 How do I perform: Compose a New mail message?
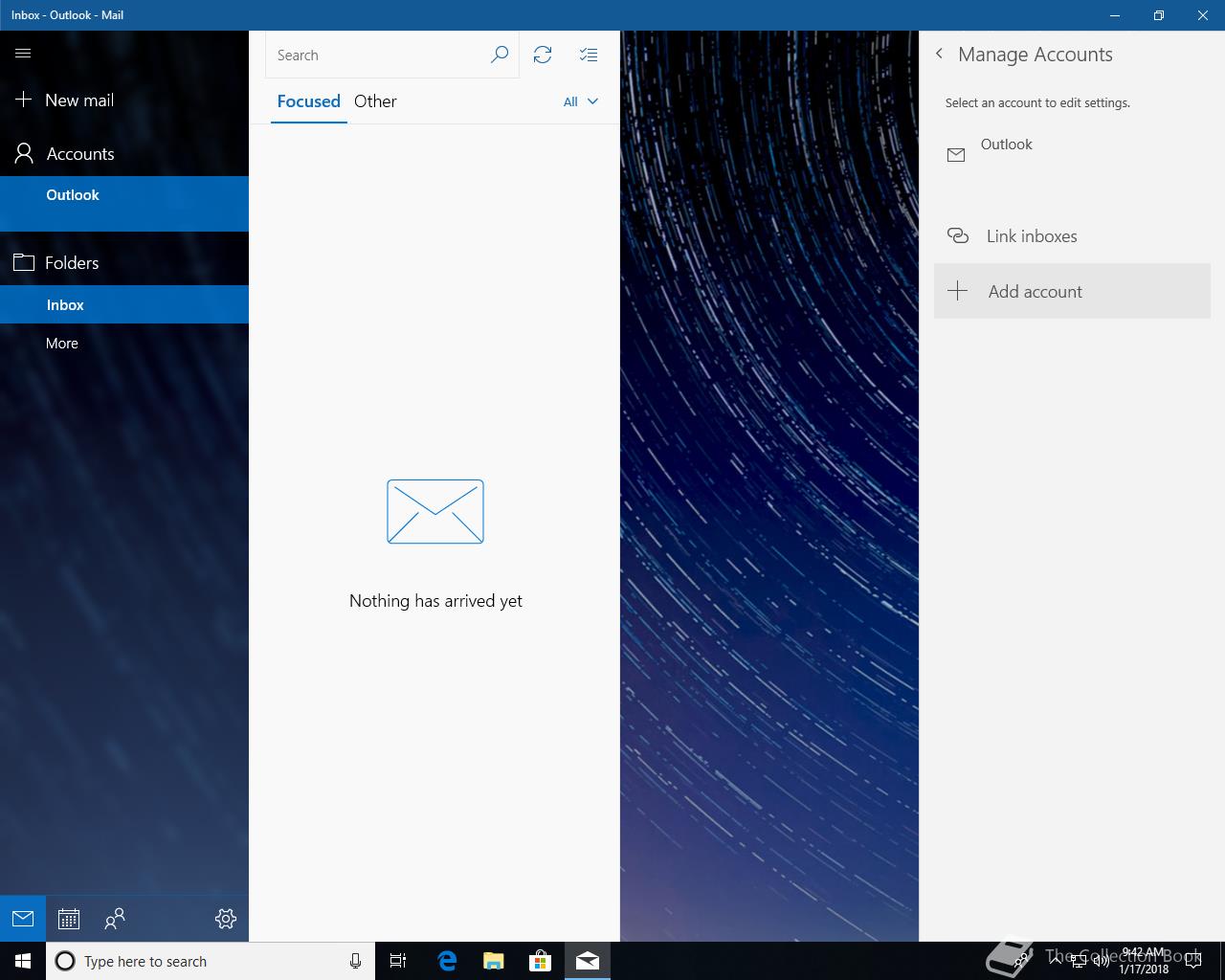[x=79, y=100]
